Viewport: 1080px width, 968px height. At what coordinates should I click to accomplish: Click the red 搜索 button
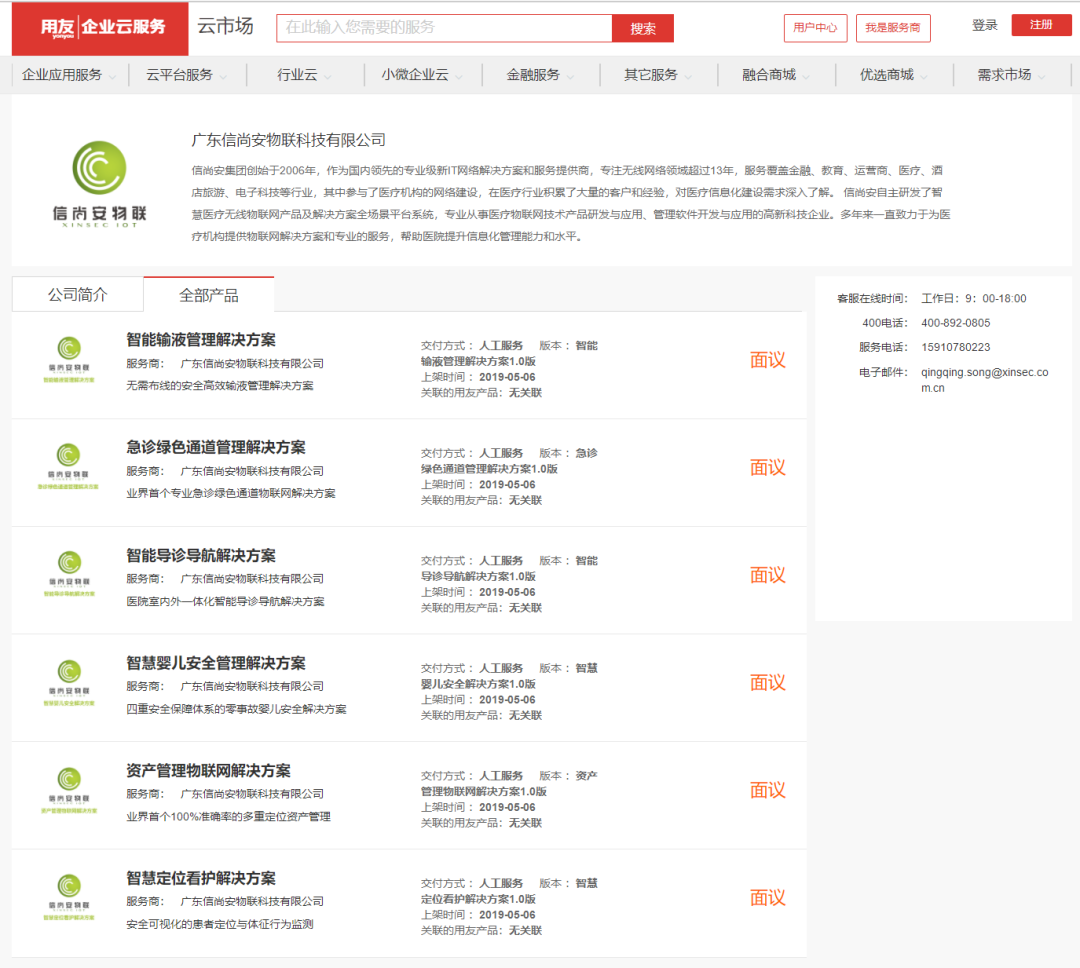point(643,28)
